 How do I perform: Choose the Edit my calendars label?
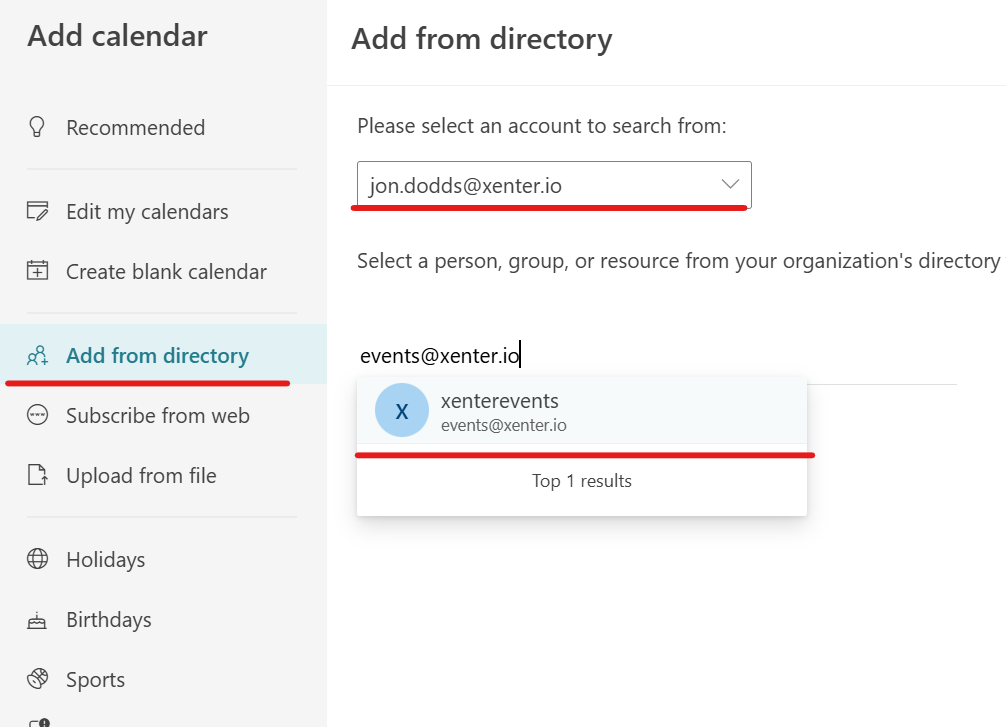click(147, 211)
